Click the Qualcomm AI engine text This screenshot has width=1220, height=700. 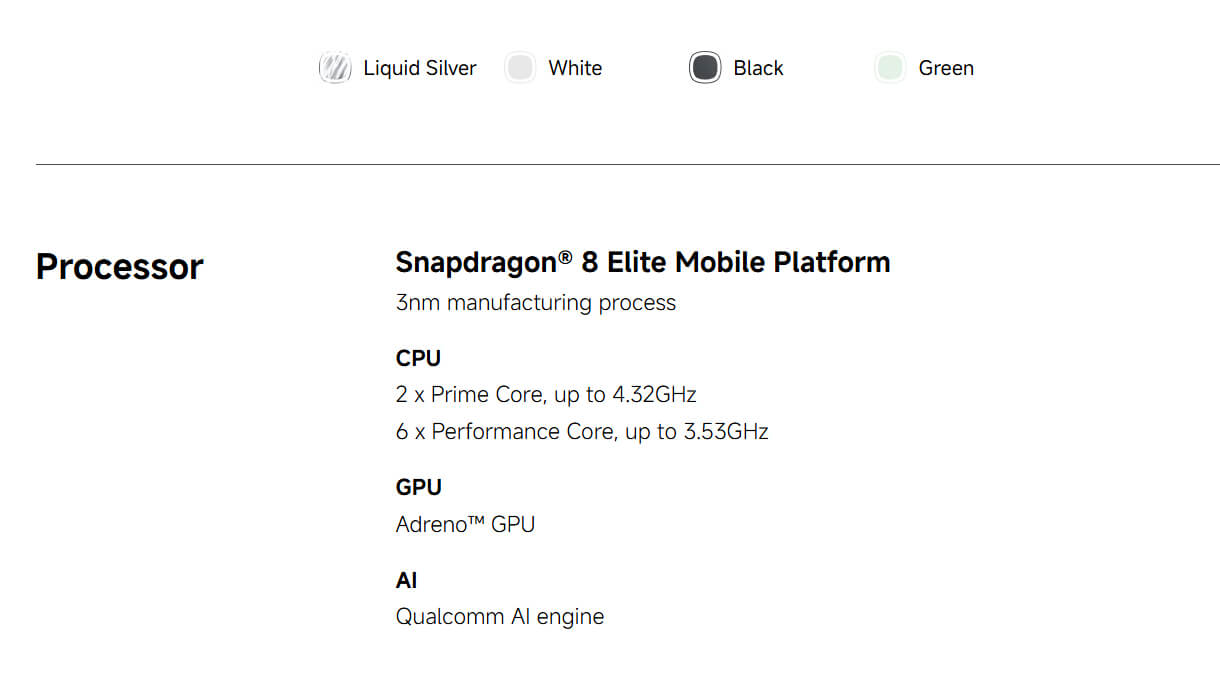(x=500, y=617)
